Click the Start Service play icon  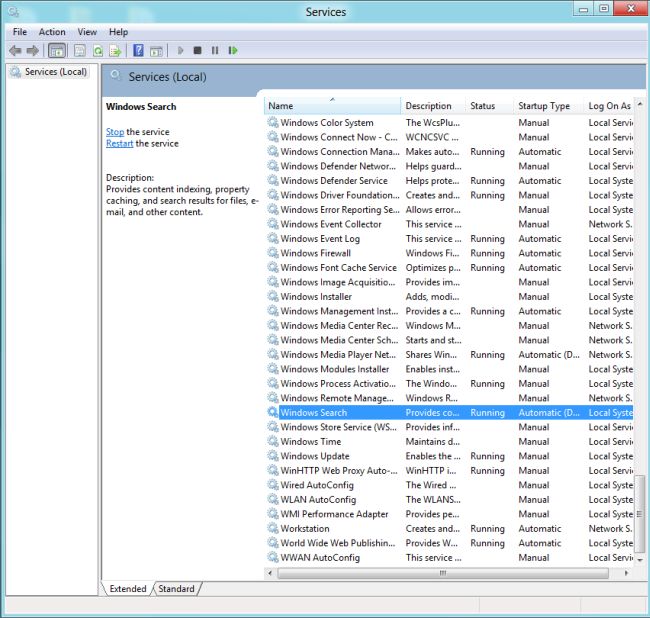click(180, 51)
